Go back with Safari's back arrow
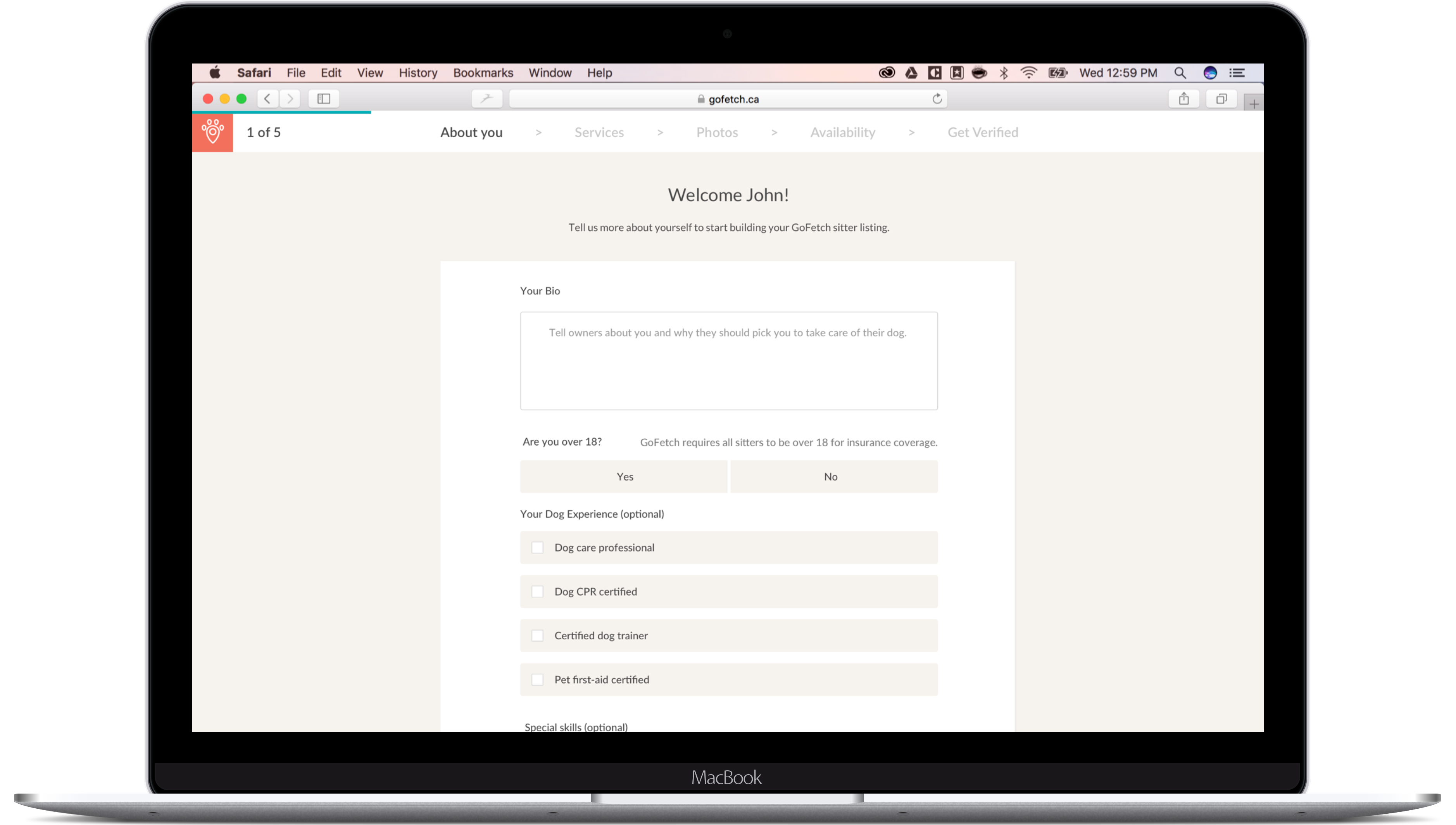The width and height of the screenshot is (1456, 825). point(267,99)
